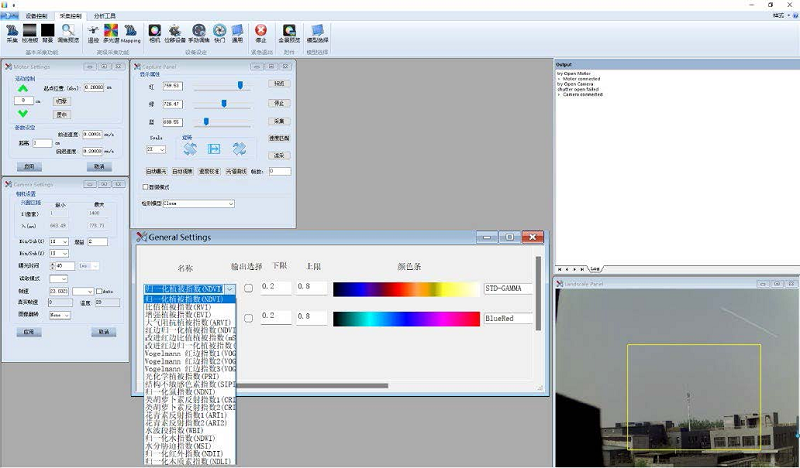The width and height of the screenshot is (800, 468).
Task: Click the horizontal flip icon in Capture Panel
Action: click(x=213, y=149)
